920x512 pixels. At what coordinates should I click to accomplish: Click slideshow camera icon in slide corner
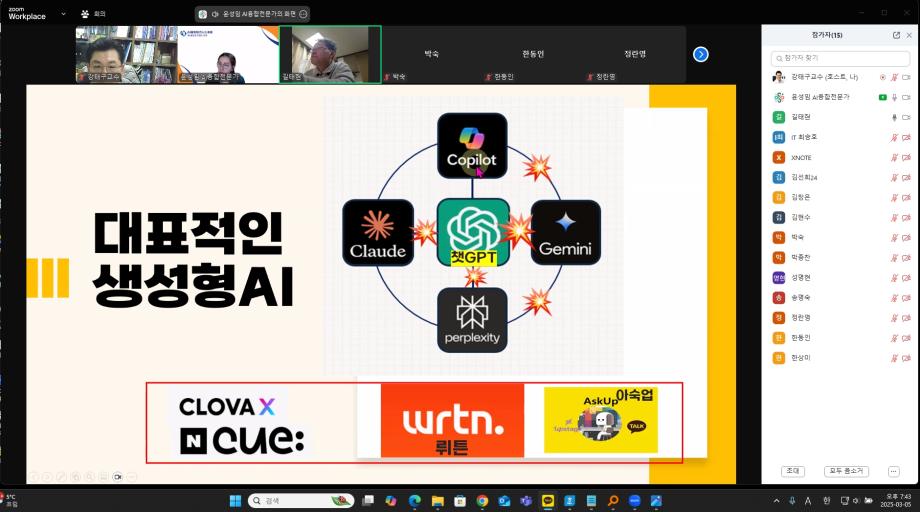click(x=117, y=477)
